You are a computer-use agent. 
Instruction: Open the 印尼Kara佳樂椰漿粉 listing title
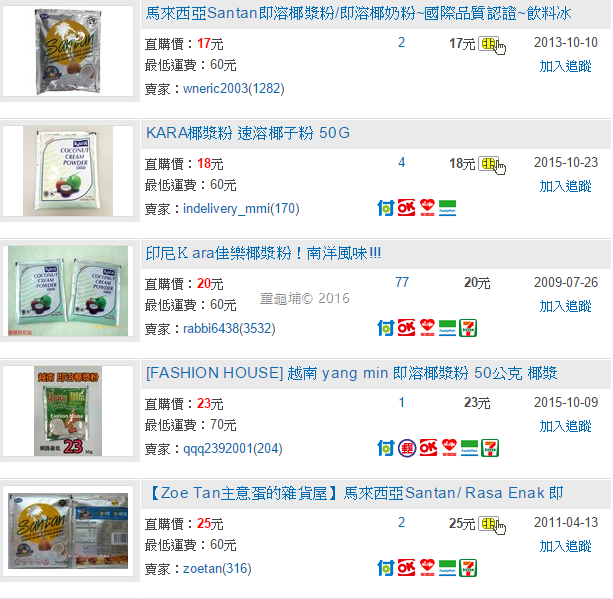pos(263,253)
